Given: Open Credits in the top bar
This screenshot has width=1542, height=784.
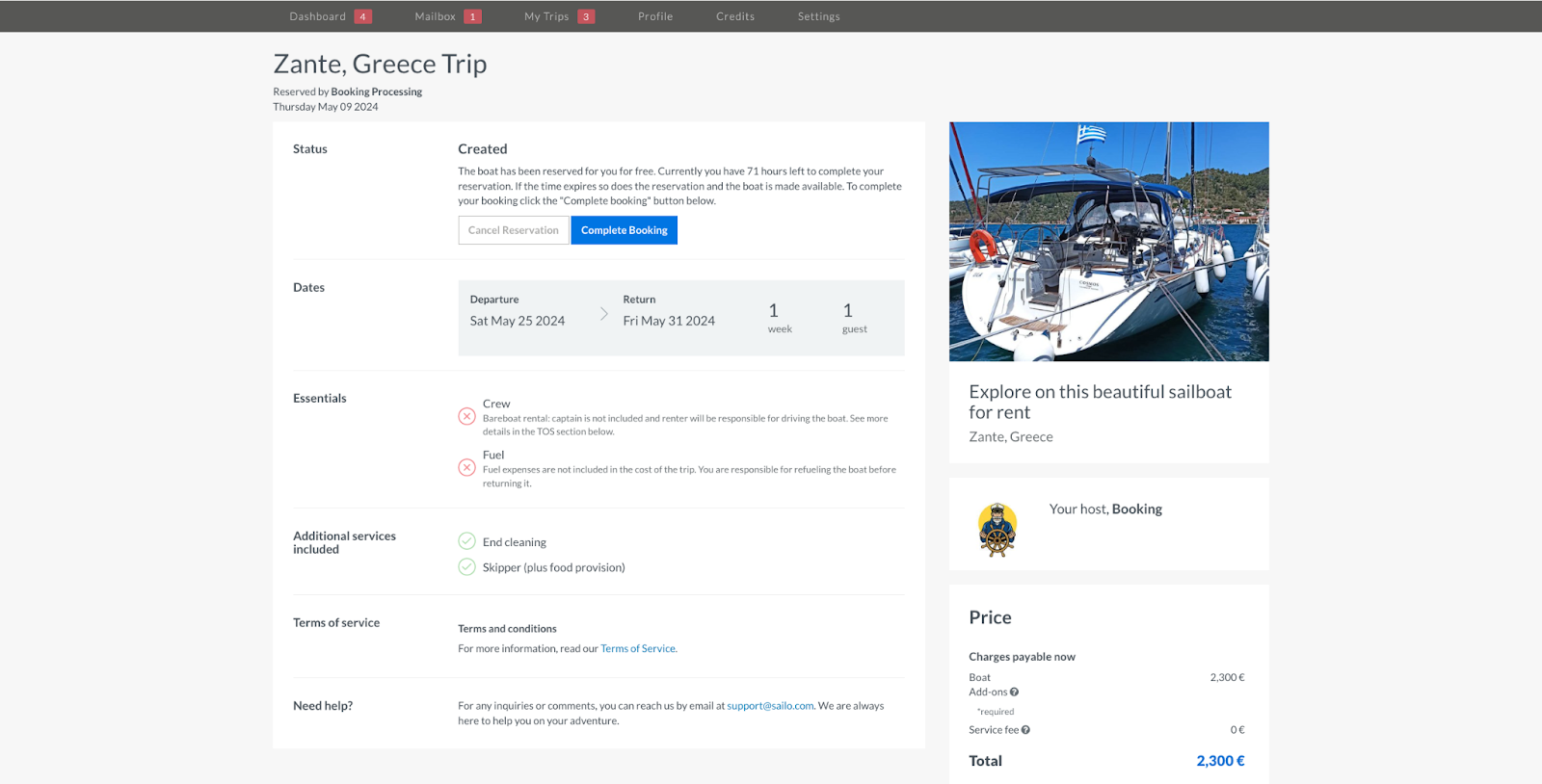Looking at the screenshot, I should point(735,16).
